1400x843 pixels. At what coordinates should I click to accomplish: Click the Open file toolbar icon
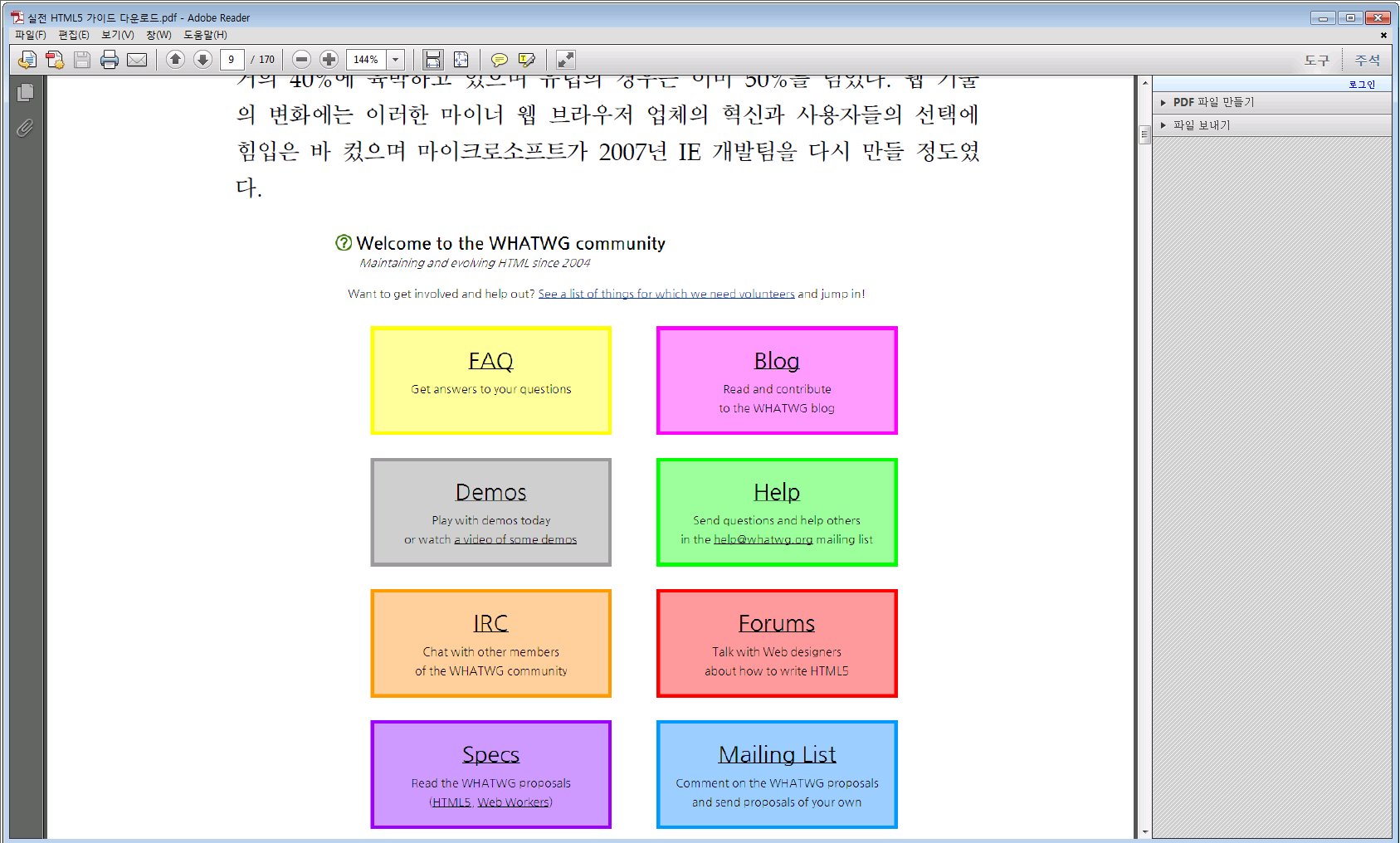tap(27, 60)
